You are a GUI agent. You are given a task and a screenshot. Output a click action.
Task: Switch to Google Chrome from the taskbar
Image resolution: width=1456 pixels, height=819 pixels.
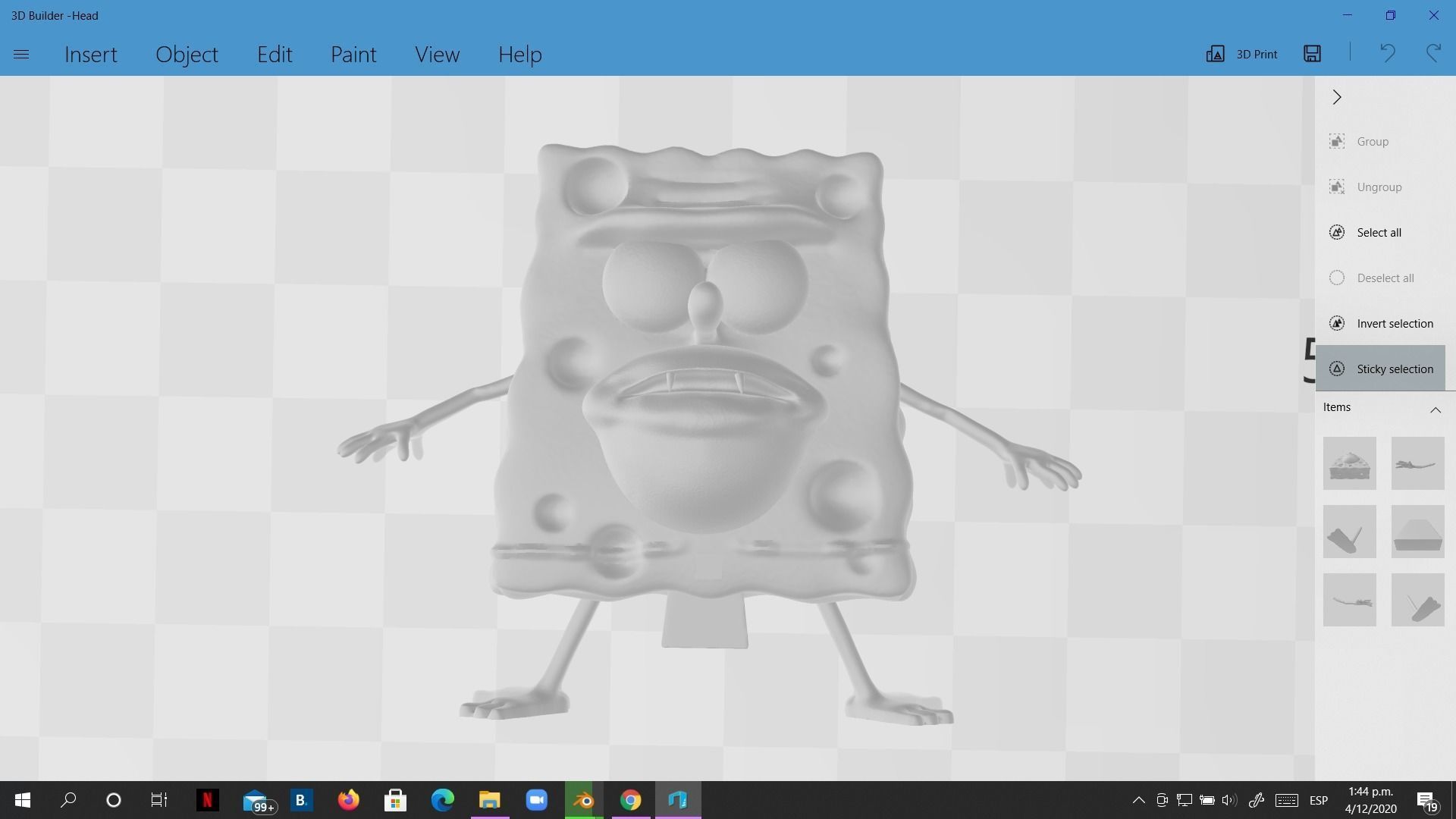pos(631,800)
